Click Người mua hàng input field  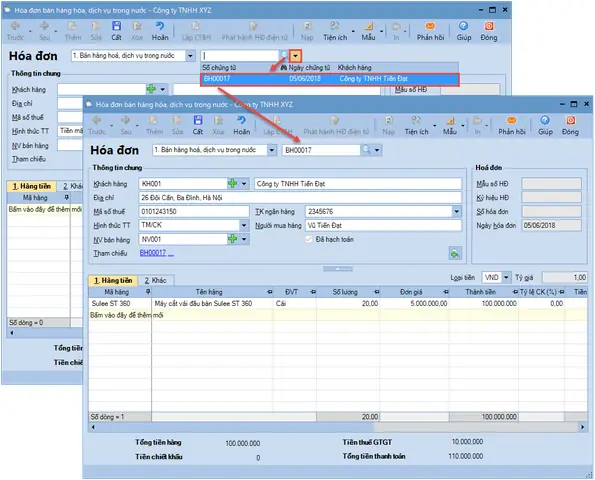tap(383, 225)
